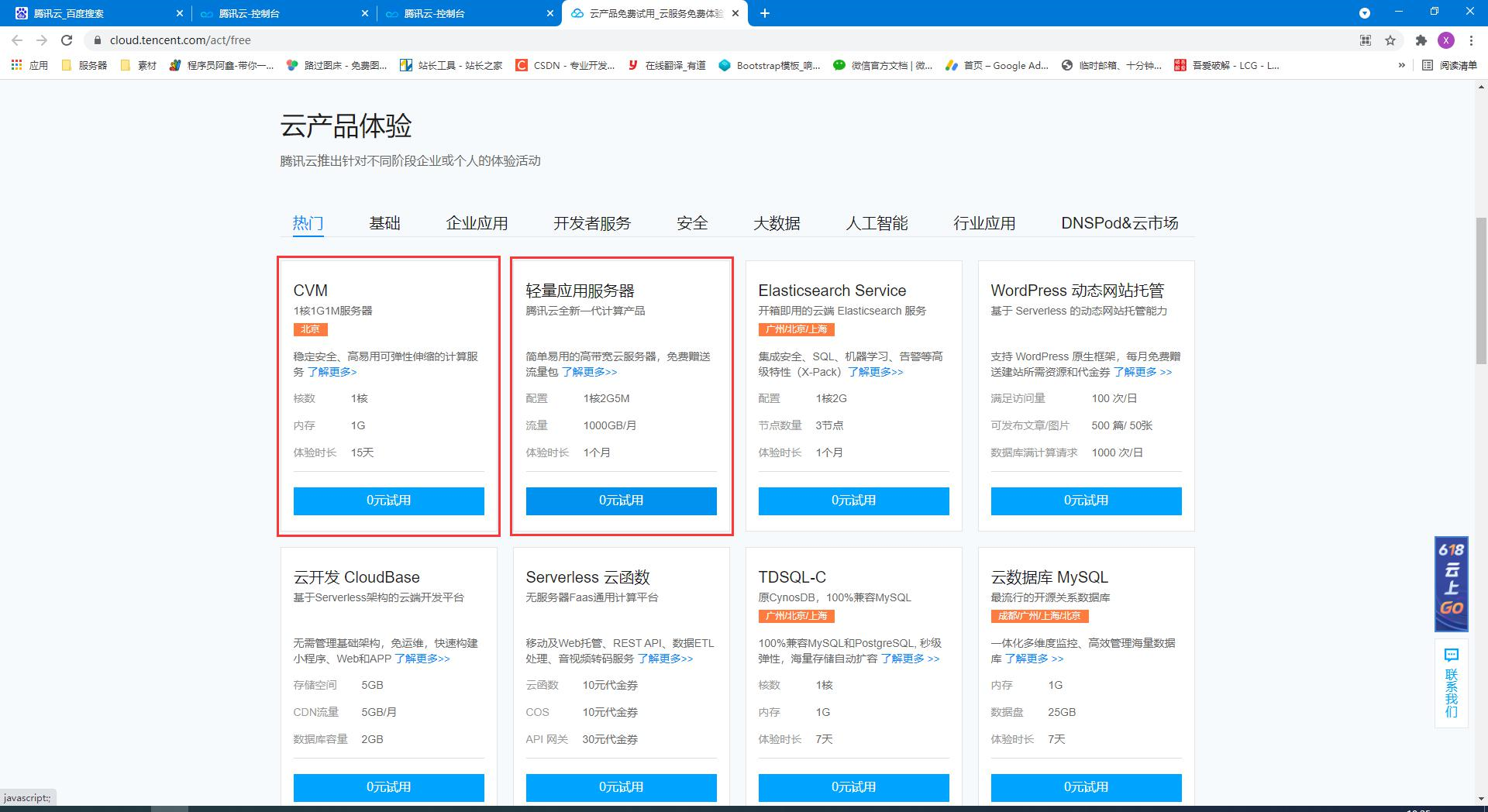Image resolution: width=1488 pixels, height=812 pixels.
Task: Open the profile avatar icon
Action: point(1446,40)
